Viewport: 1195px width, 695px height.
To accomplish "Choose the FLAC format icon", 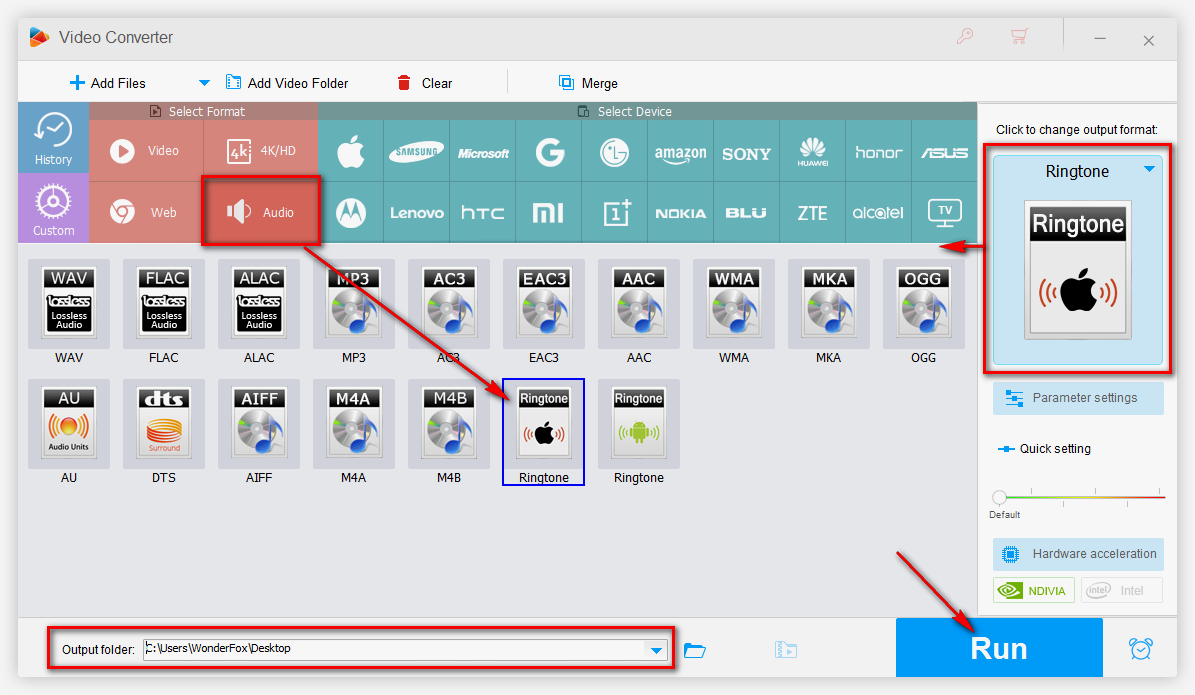I will click(164, 304).
